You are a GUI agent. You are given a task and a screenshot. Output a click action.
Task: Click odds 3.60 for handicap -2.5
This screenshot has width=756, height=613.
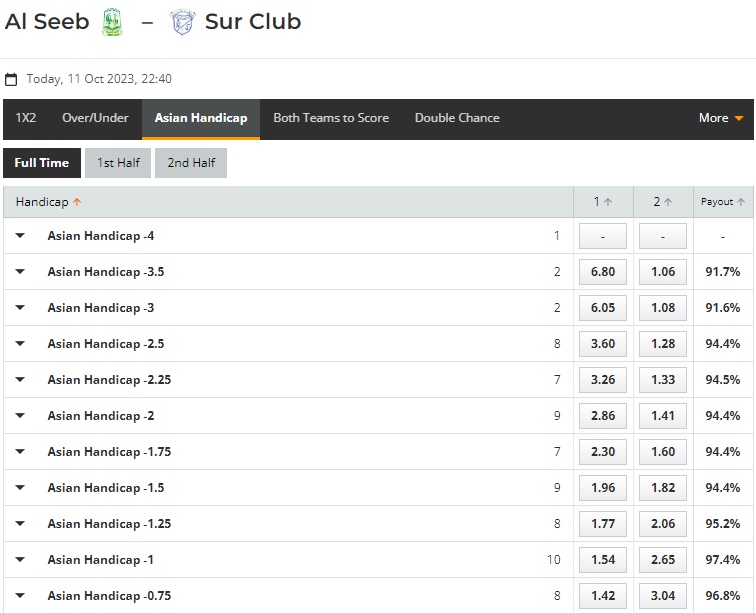(x=603, y=344)
